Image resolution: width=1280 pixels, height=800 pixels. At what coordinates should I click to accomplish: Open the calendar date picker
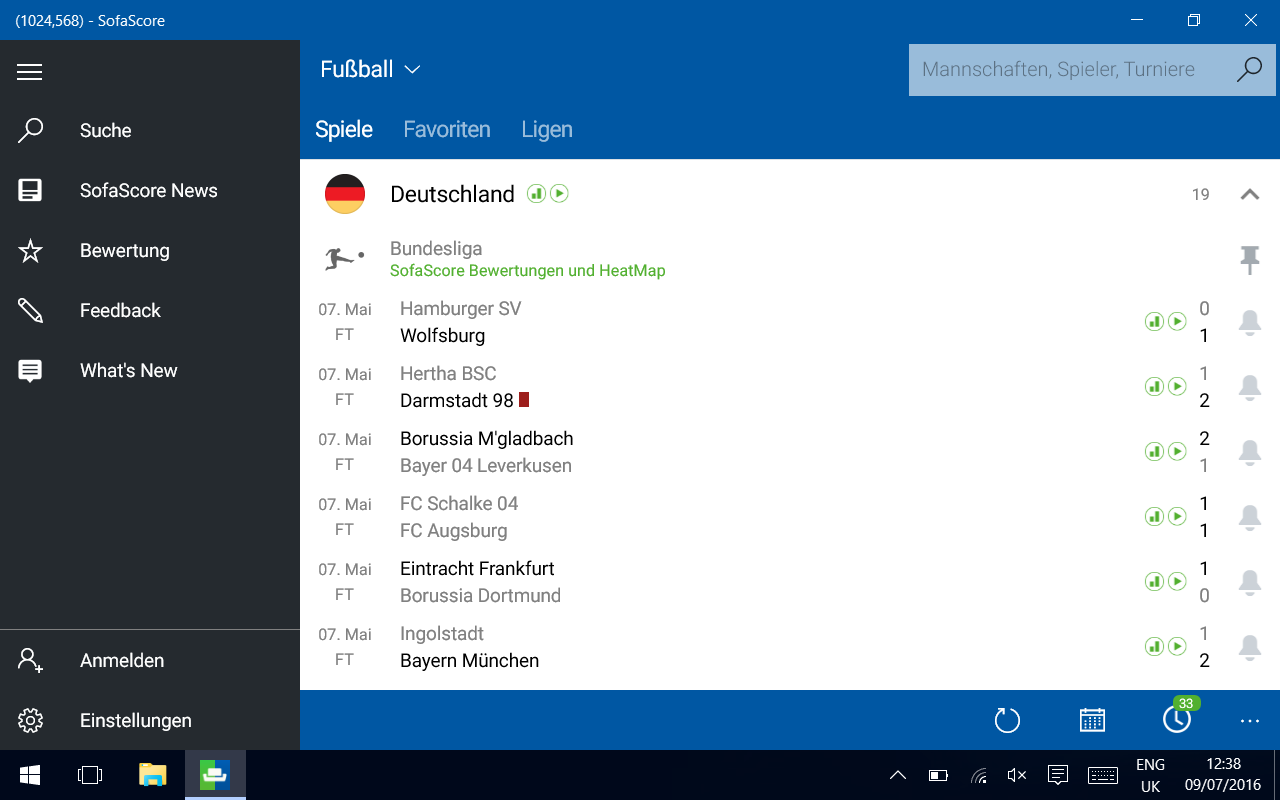pyautogui.click(x=1092, y=720)
